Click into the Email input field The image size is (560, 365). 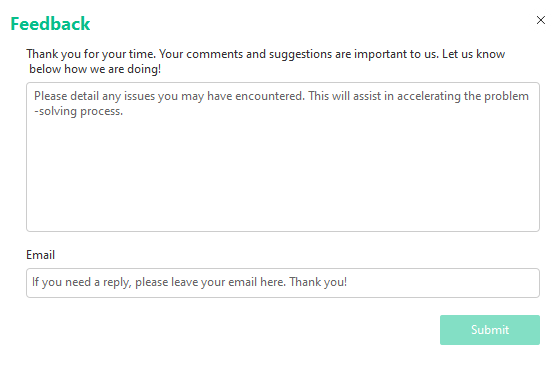click(283, 283)
